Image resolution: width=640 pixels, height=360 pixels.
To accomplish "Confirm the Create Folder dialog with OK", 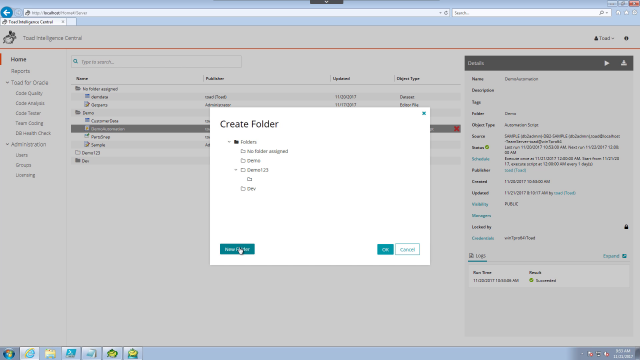I will [385, 249].
